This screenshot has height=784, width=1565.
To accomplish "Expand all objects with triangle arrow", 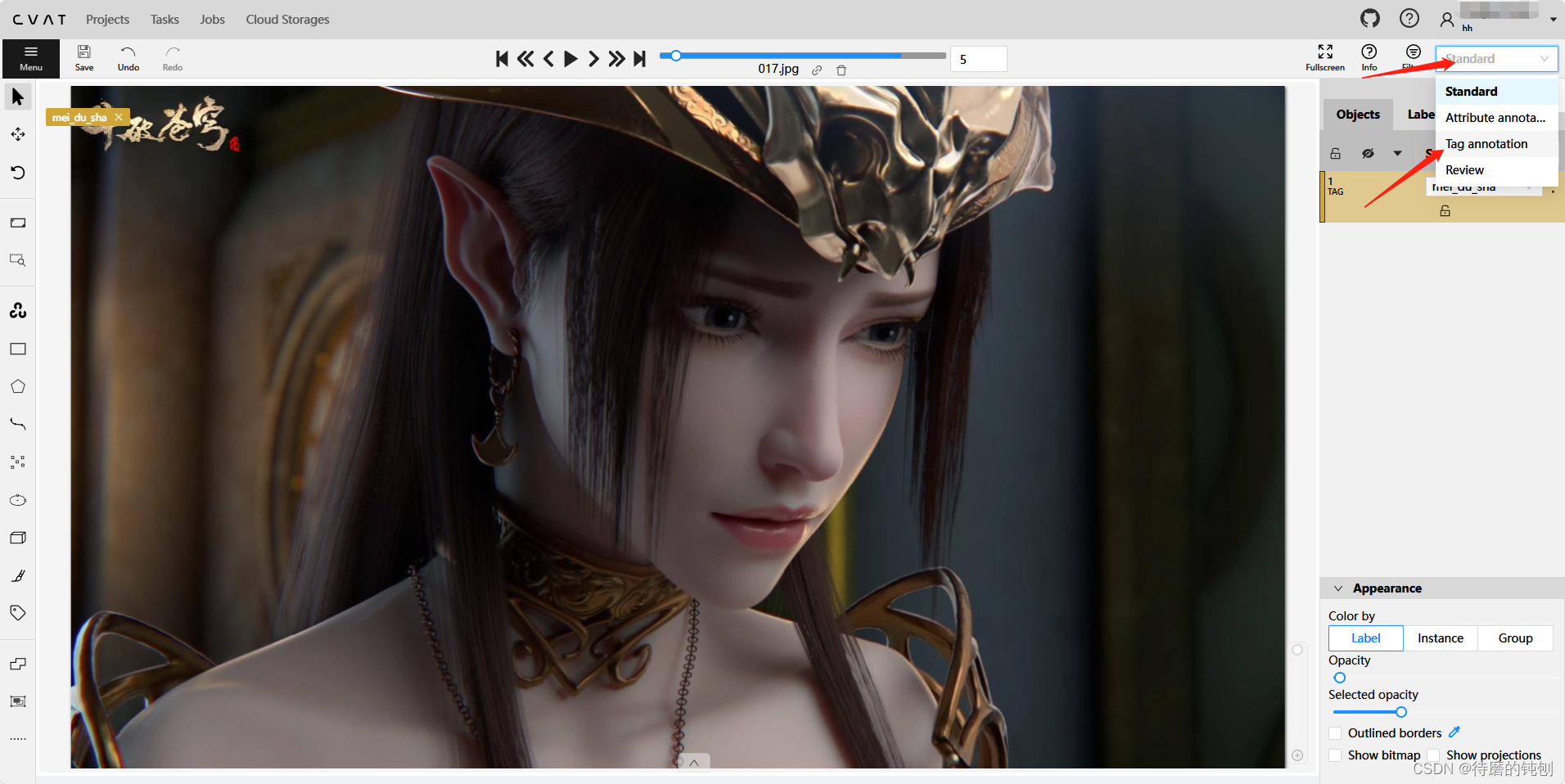I will [1398, 153].
